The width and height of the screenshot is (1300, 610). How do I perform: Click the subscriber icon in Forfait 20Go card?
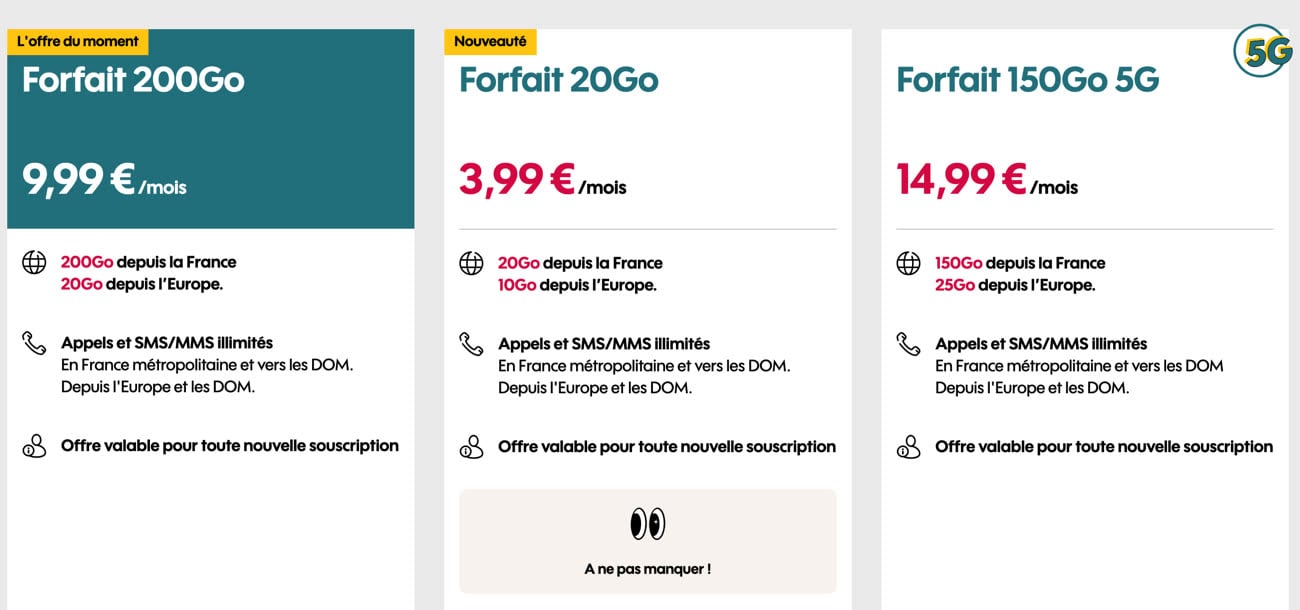(471, 447)
